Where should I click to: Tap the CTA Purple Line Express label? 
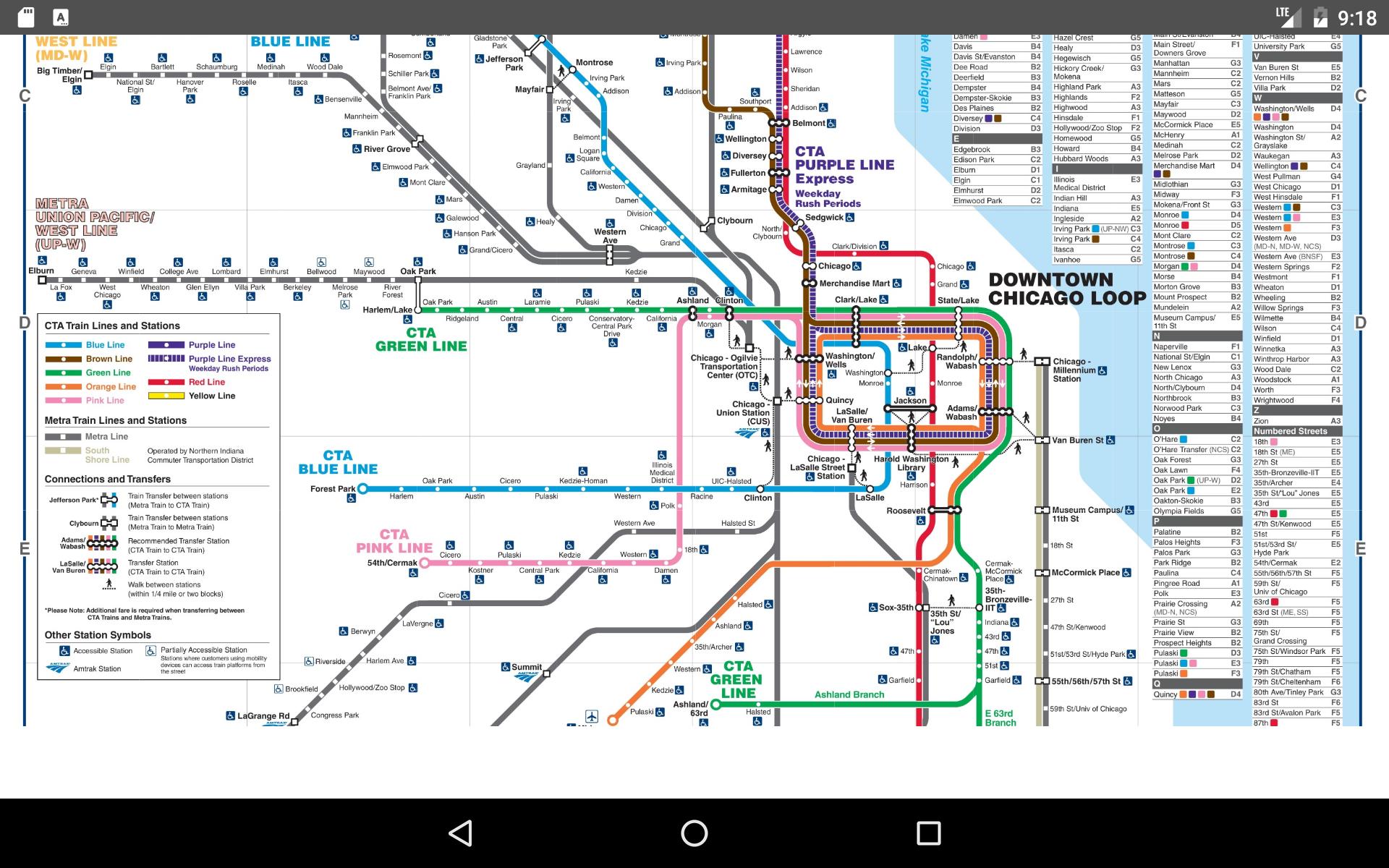click(844, 165)
